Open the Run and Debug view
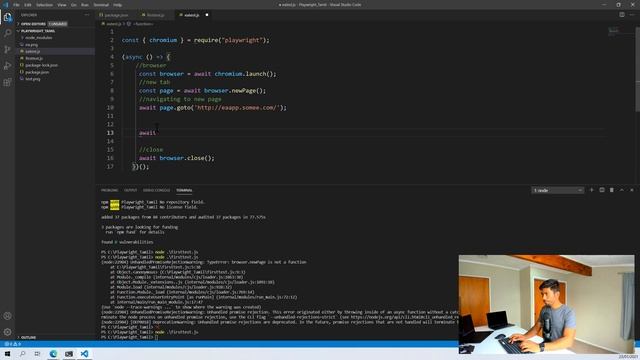Screen dimensions: 640x360 7,66
